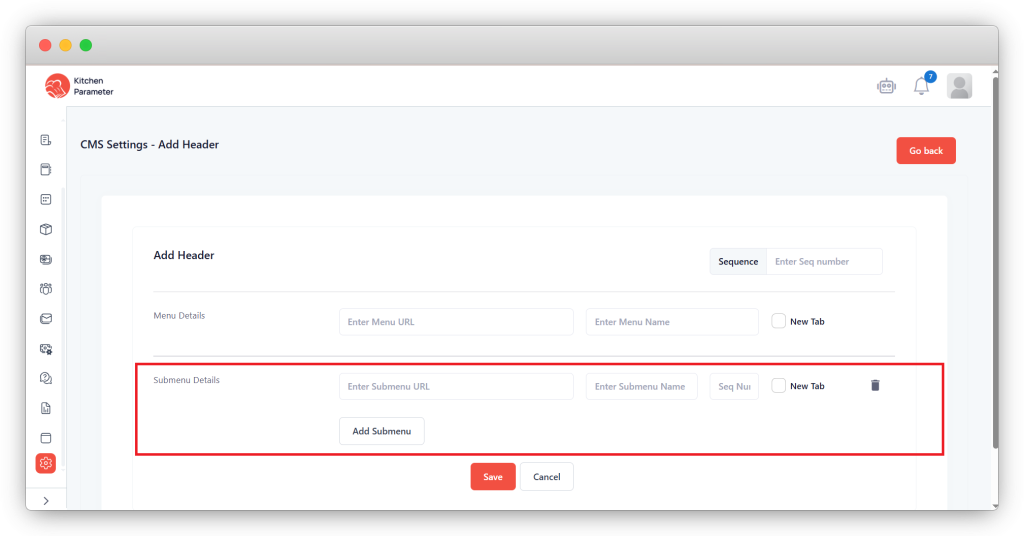This screenshot has width=1024, height=536.
Task: Delete submenu row with trash icon
Action: (875, 385)
